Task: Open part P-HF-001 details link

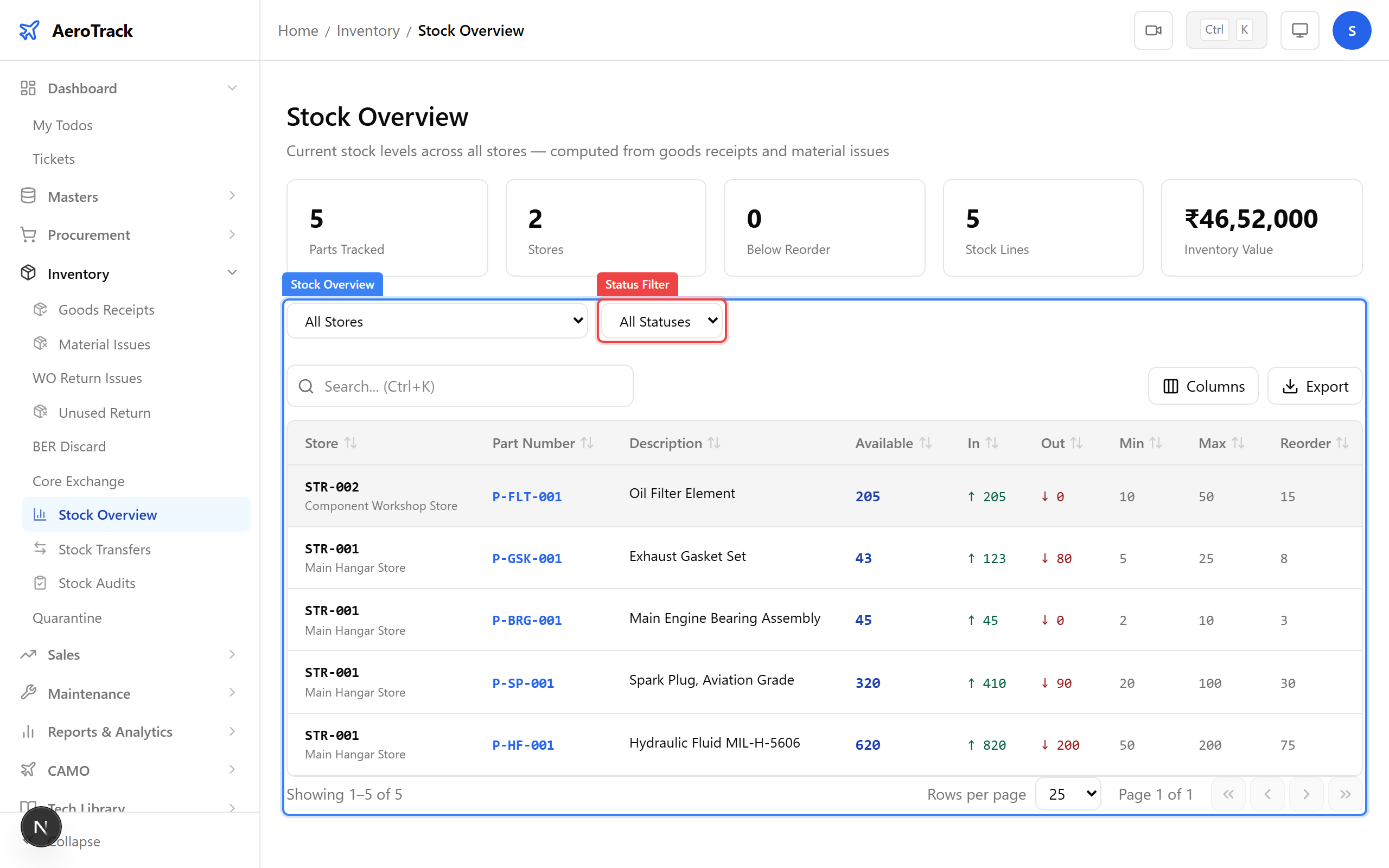Action: [x=523, y=744]
